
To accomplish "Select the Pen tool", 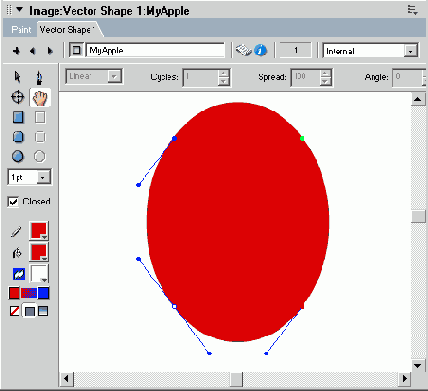I will click(x=39, y=77).
